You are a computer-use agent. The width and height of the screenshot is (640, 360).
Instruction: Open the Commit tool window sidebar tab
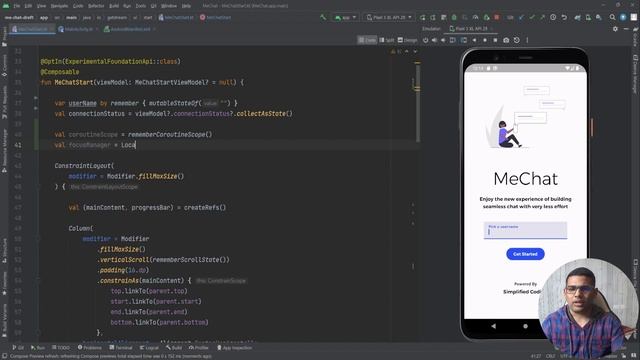coord(4,65)
